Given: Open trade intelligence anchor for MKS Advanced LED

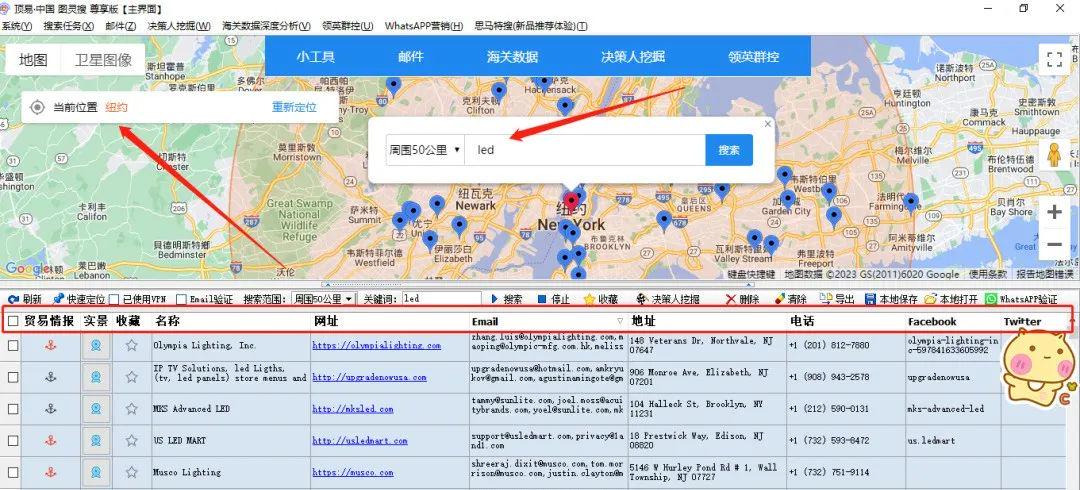Looking at the screenshot, I should 50,409.
